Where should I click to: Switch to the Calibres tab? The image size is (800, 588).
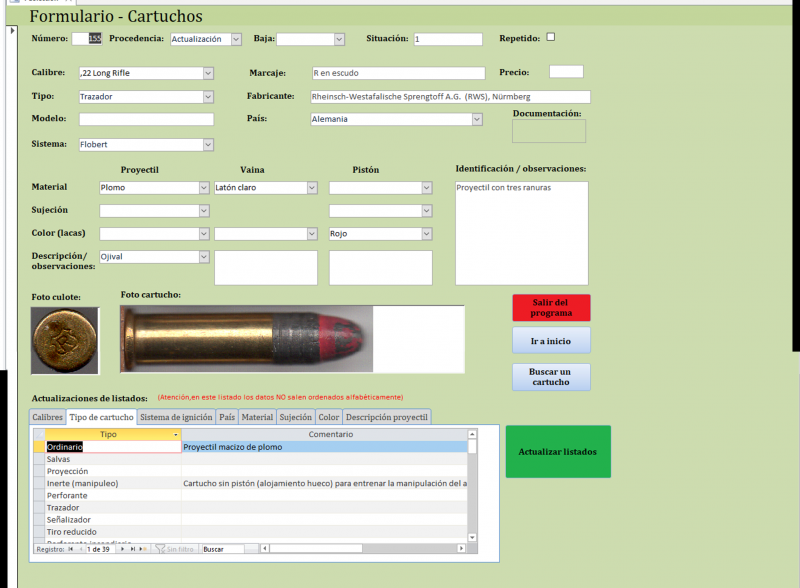pos(47,417)
